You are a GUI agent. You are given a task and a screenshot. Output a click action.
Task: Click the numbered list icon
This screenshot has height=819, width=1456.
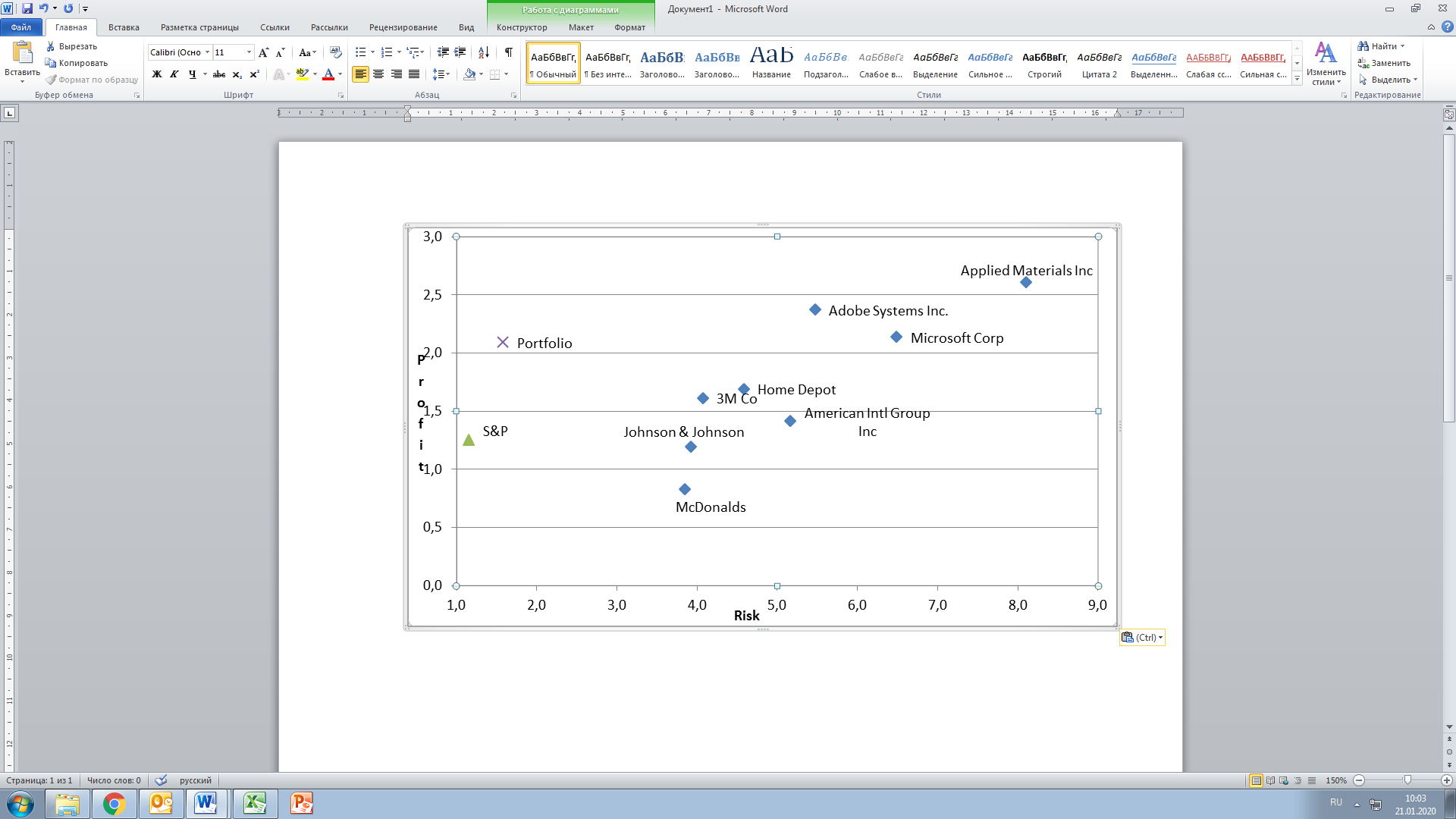click(387, 52)
